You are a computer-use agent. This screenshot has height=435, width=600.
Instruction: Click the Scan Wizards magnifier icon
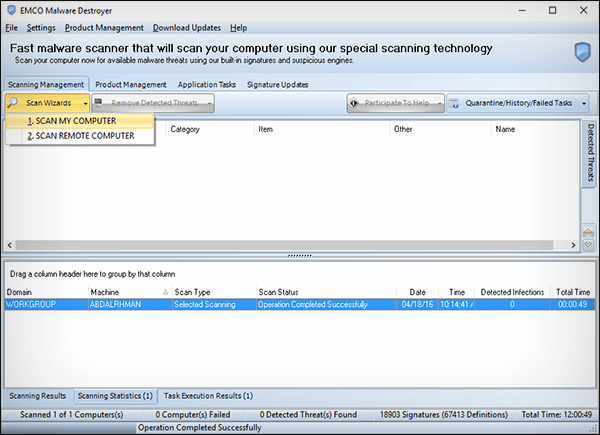(13, 103)
